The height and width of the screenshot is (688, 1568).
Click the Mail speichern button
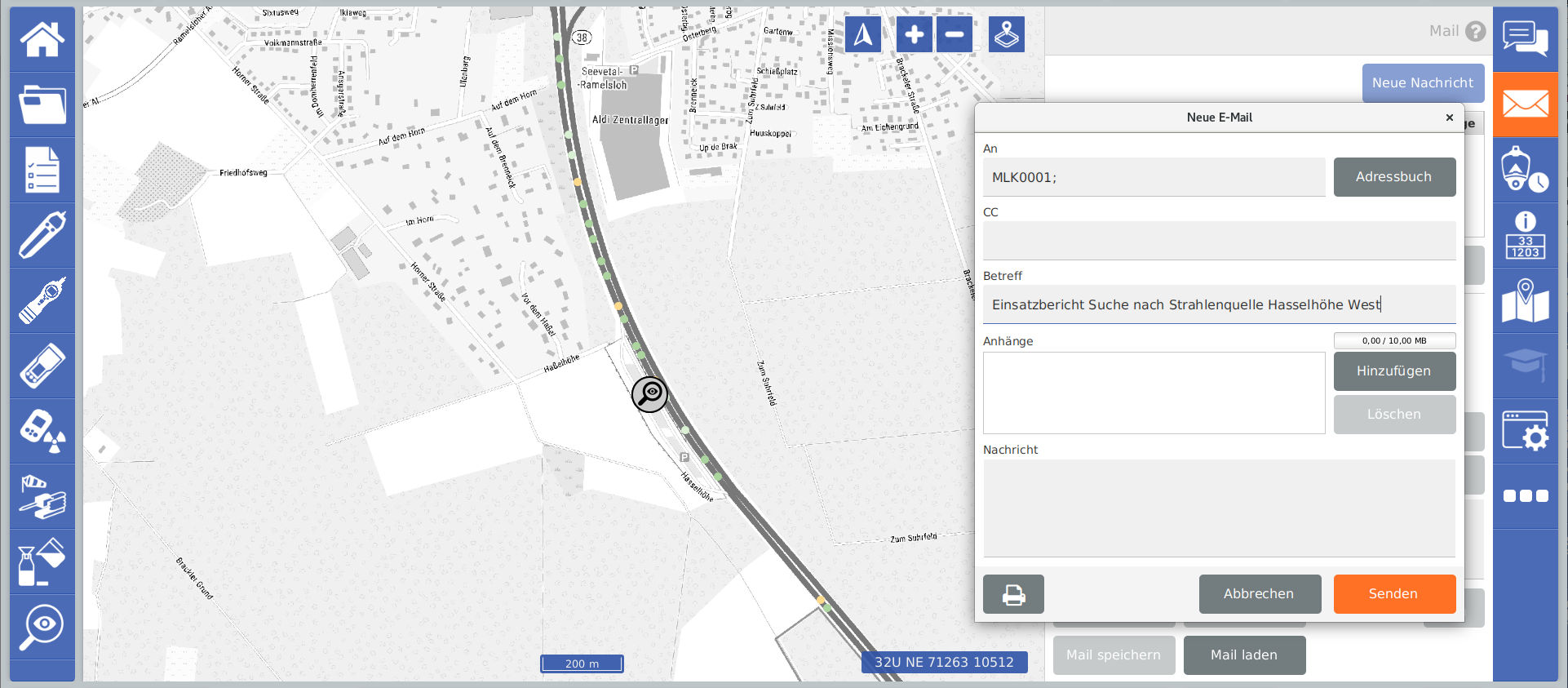1114,655
